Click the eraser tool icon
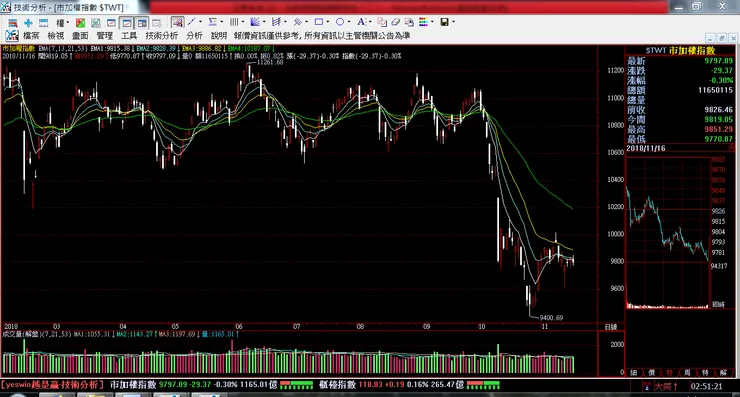This screenshot has width=740, height=397. 395,22
